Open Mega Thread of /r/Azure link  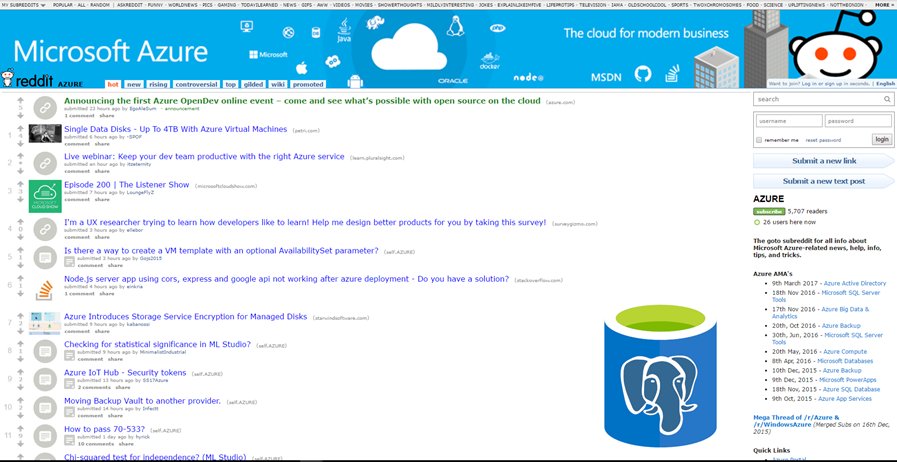796,421
